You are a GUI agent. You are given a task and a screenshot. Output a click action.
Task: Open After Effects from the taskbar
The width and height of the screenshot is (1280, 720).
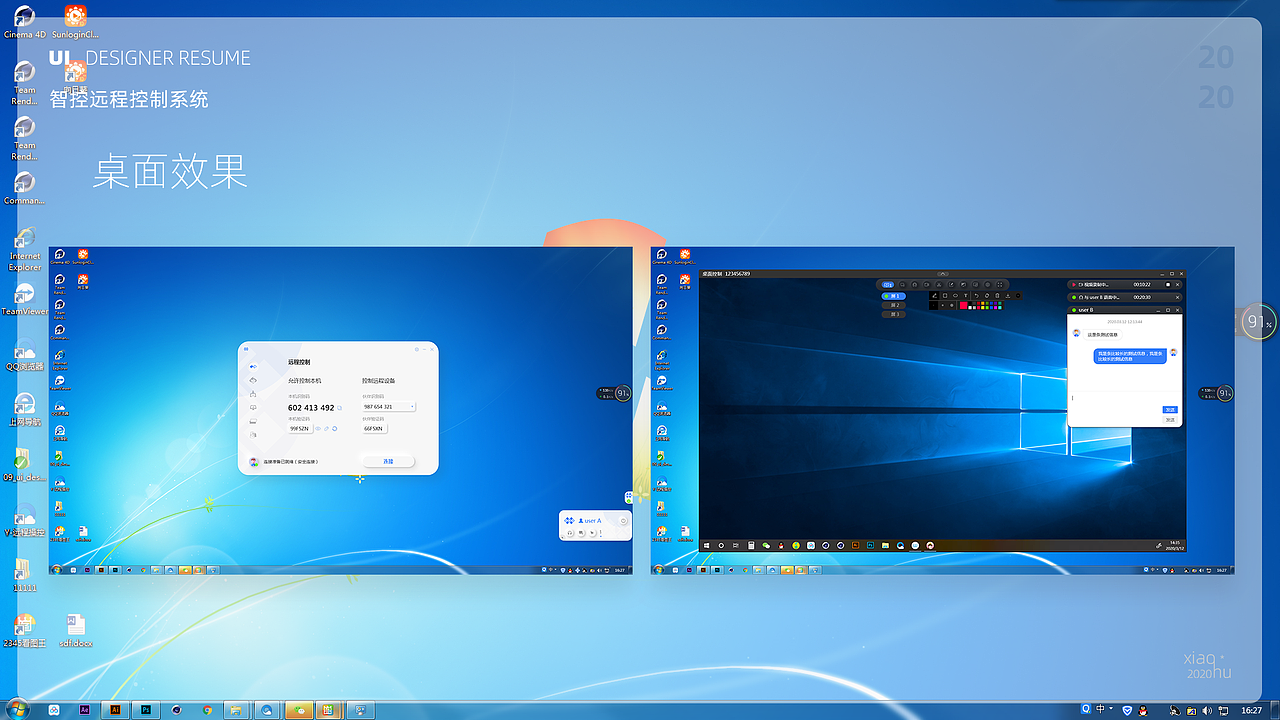click(x=85, y=710)
